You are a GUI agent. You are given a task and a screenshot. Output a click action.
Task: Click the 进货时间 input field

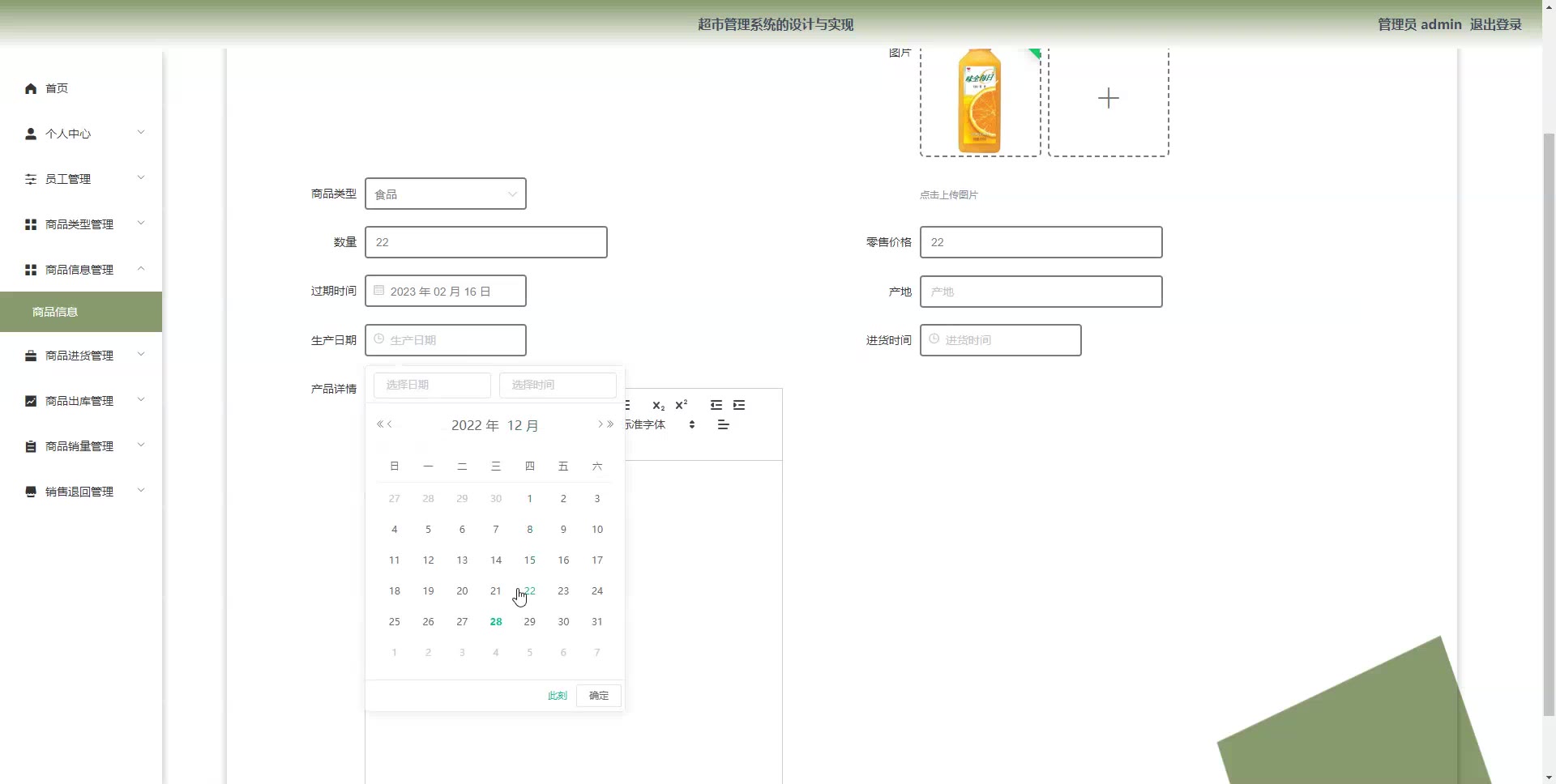pos(1001,340)
